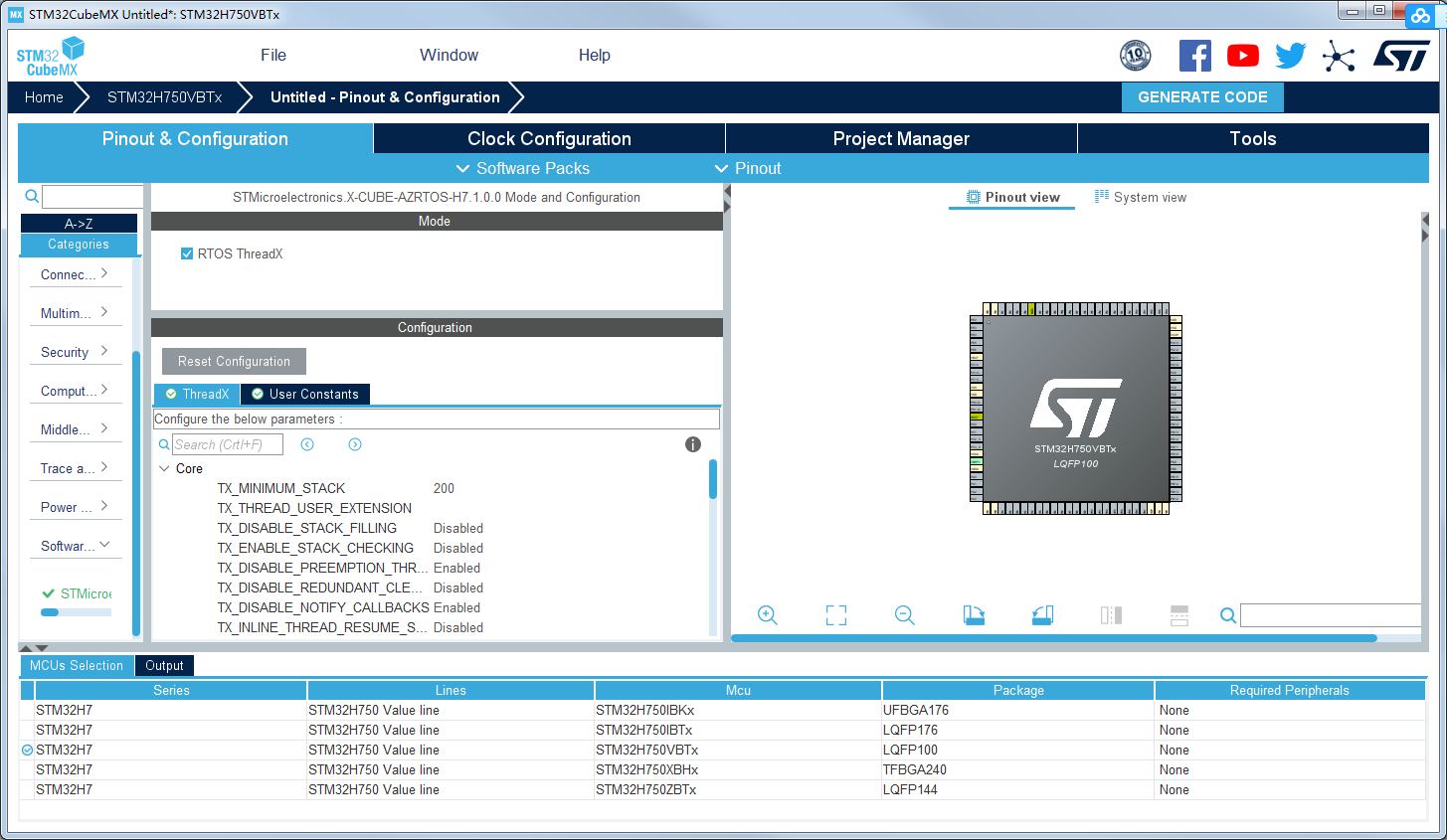Click the ST community network icon

pos(1339,56)
